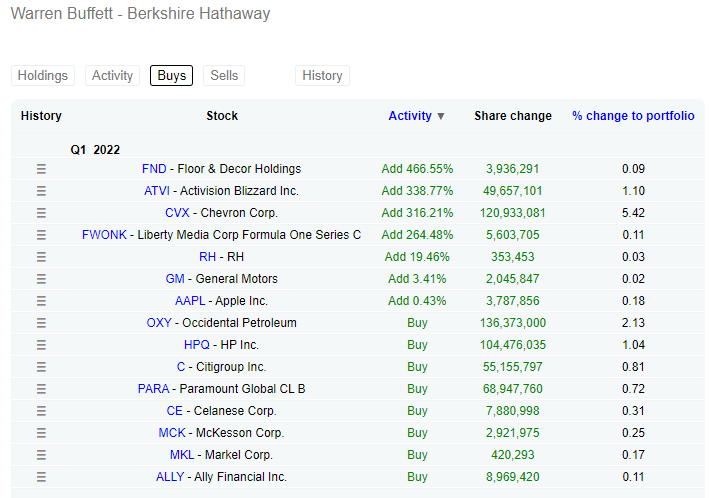Open history icon for GM row

pyautogui.click(x=41, y=279)
